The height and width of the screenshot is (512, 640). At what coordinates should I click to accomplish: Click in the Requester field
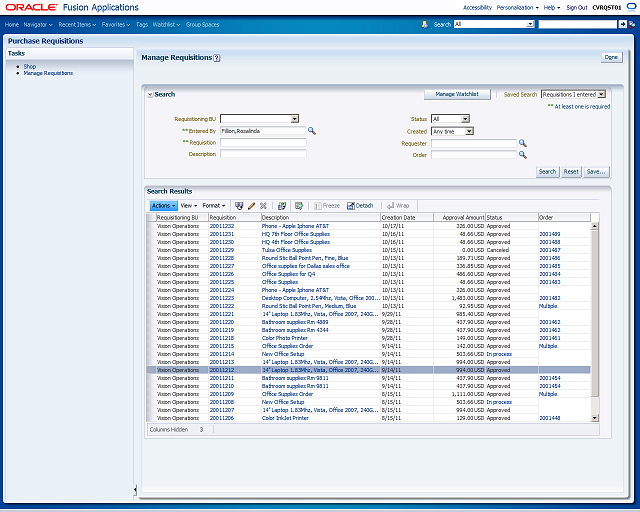click(x=474, y=143)
